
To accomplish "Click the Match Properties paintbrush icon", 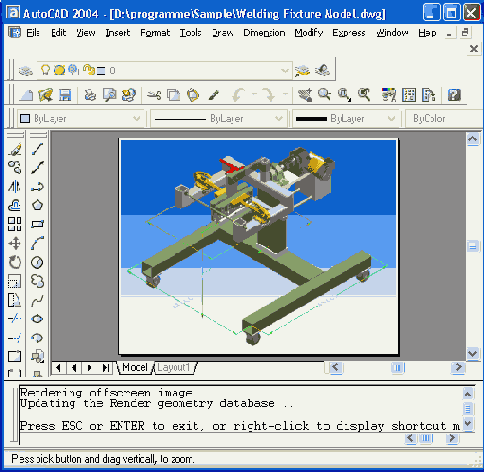I will (214, 95).
